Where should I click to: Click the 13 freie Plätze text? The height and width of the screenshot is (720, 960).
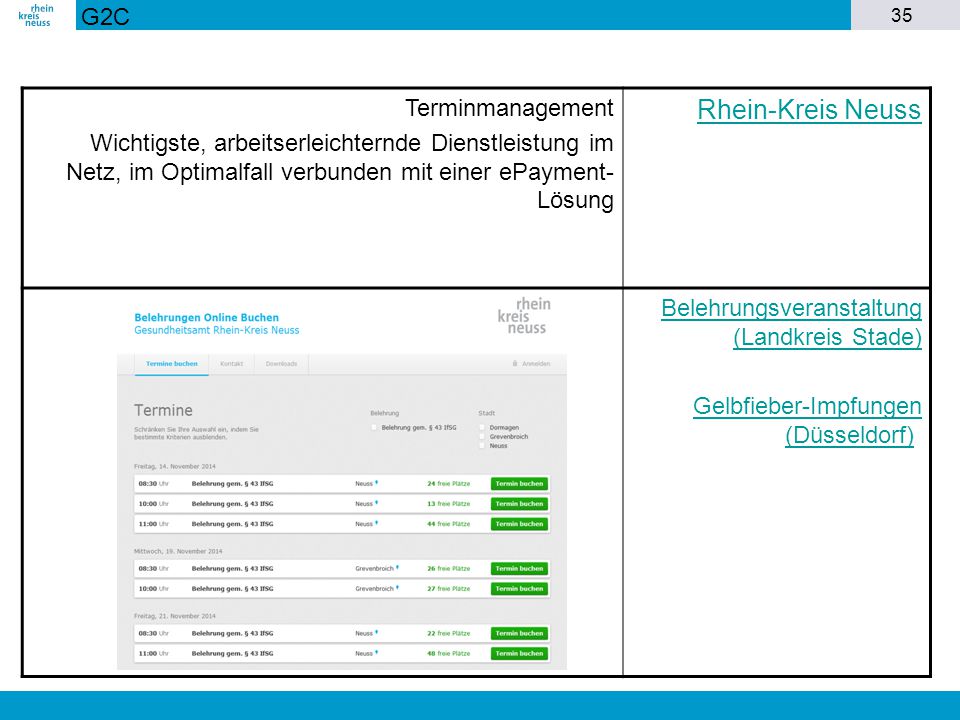(x=449, y=504)
